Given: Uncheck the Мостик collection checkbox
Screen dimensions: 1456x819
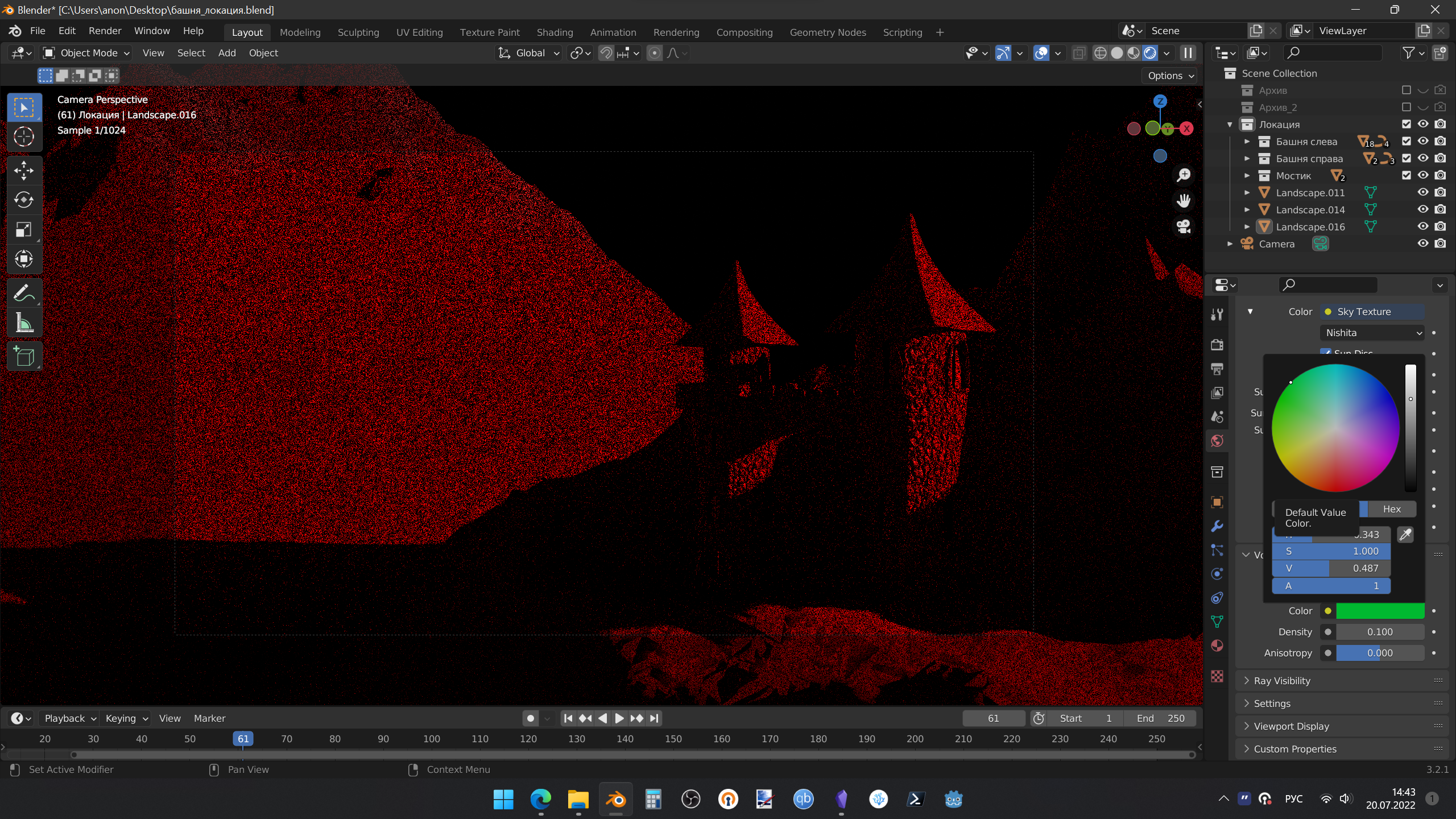Looking at the screenshot, I should (1407, 175).
